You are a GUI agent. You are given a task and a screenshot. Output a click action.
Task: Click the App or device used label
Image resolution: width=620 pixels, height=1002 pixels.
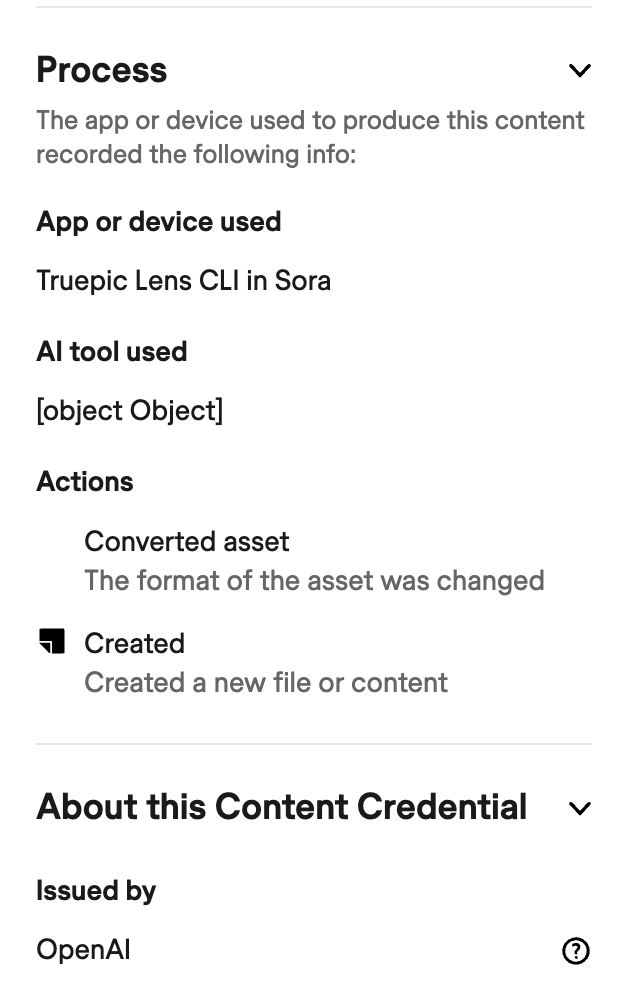158,221
